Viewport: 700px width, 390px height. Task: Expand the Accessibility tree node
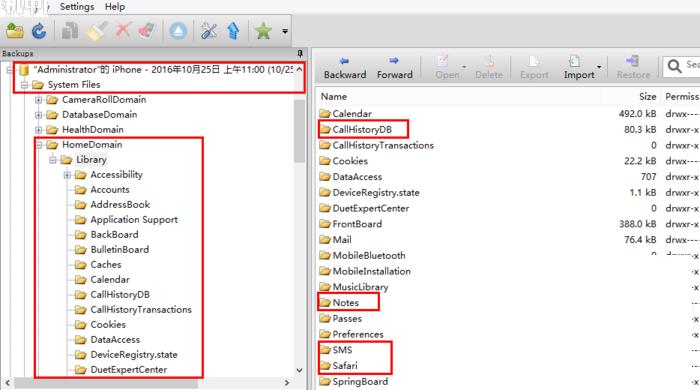(x=67, y=175)
